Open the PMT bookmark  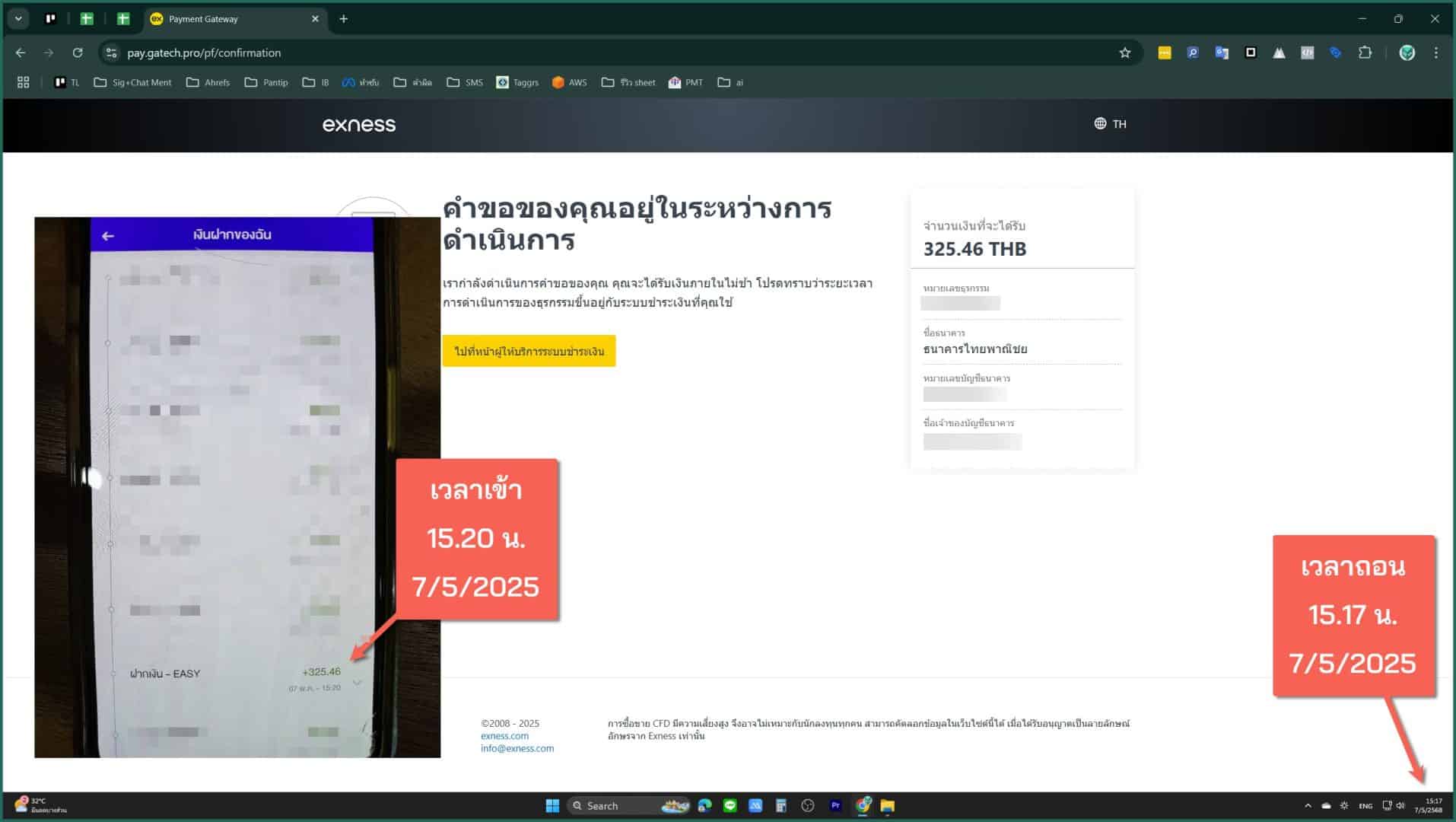pos(685,82)
